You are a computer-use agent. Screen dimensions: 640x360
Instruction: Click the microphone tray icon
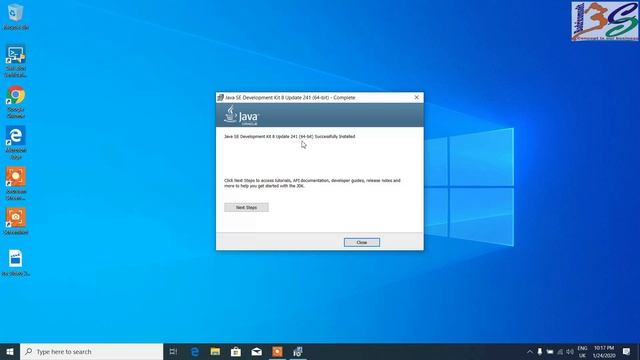point(540,351)
